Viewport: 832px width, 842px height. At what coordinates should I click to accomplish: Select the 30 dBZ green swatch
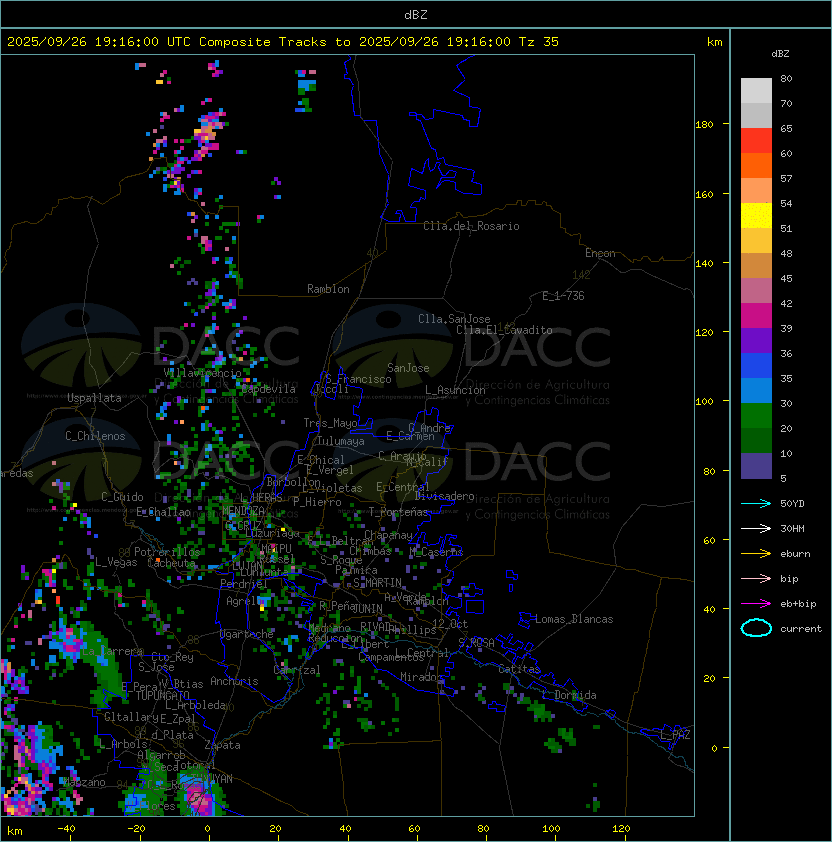(756, 415)
